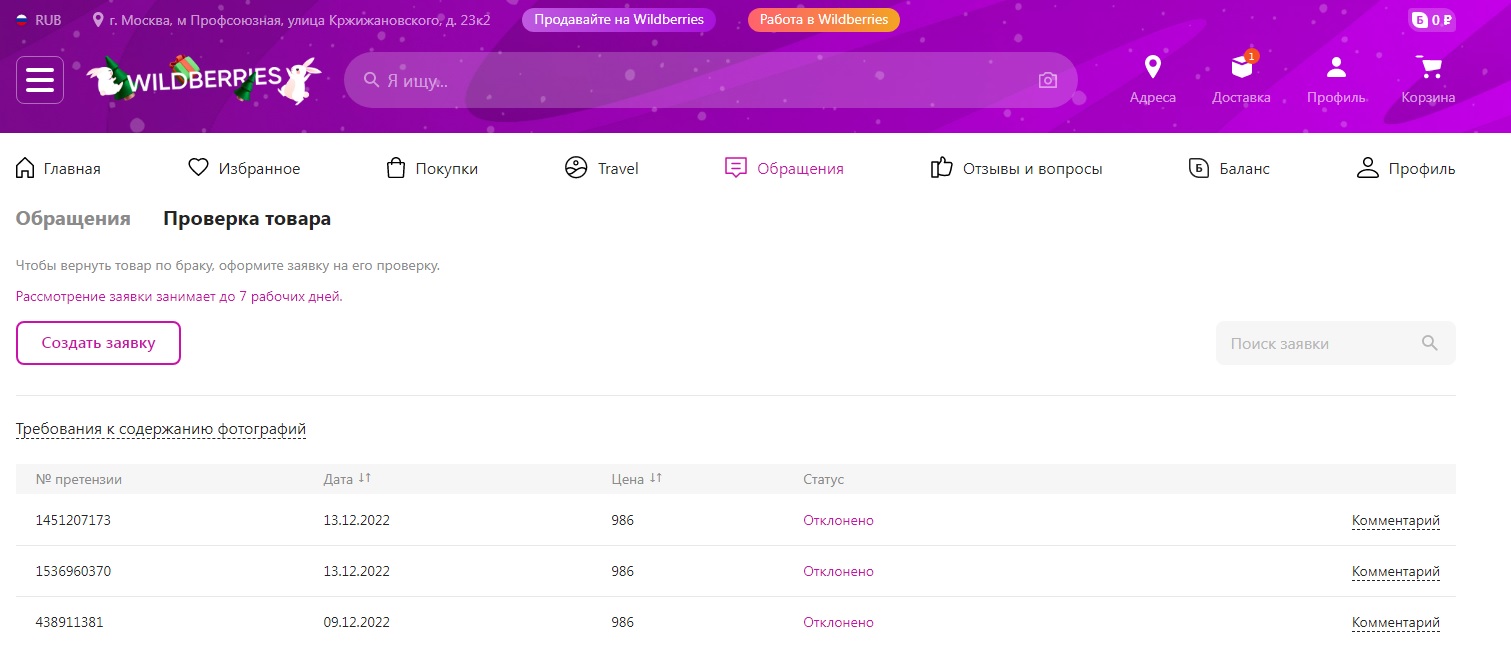1511x658 pixels.
Task: Open Комментарий for claim 1451207173
Action: [1395, 520]
